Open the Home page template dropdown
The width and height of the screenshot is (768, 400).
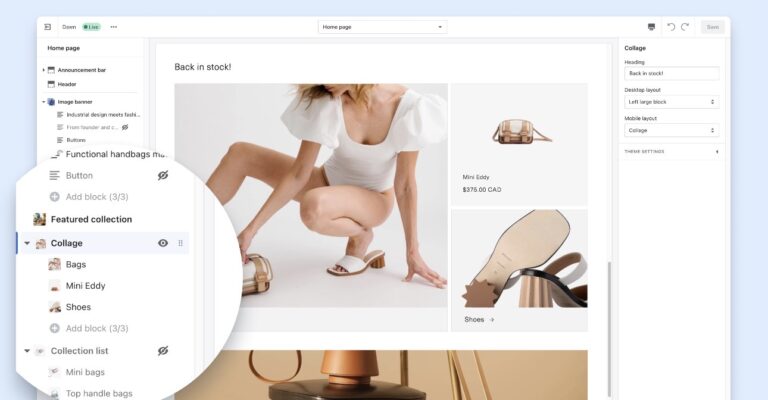click(383, 27)
